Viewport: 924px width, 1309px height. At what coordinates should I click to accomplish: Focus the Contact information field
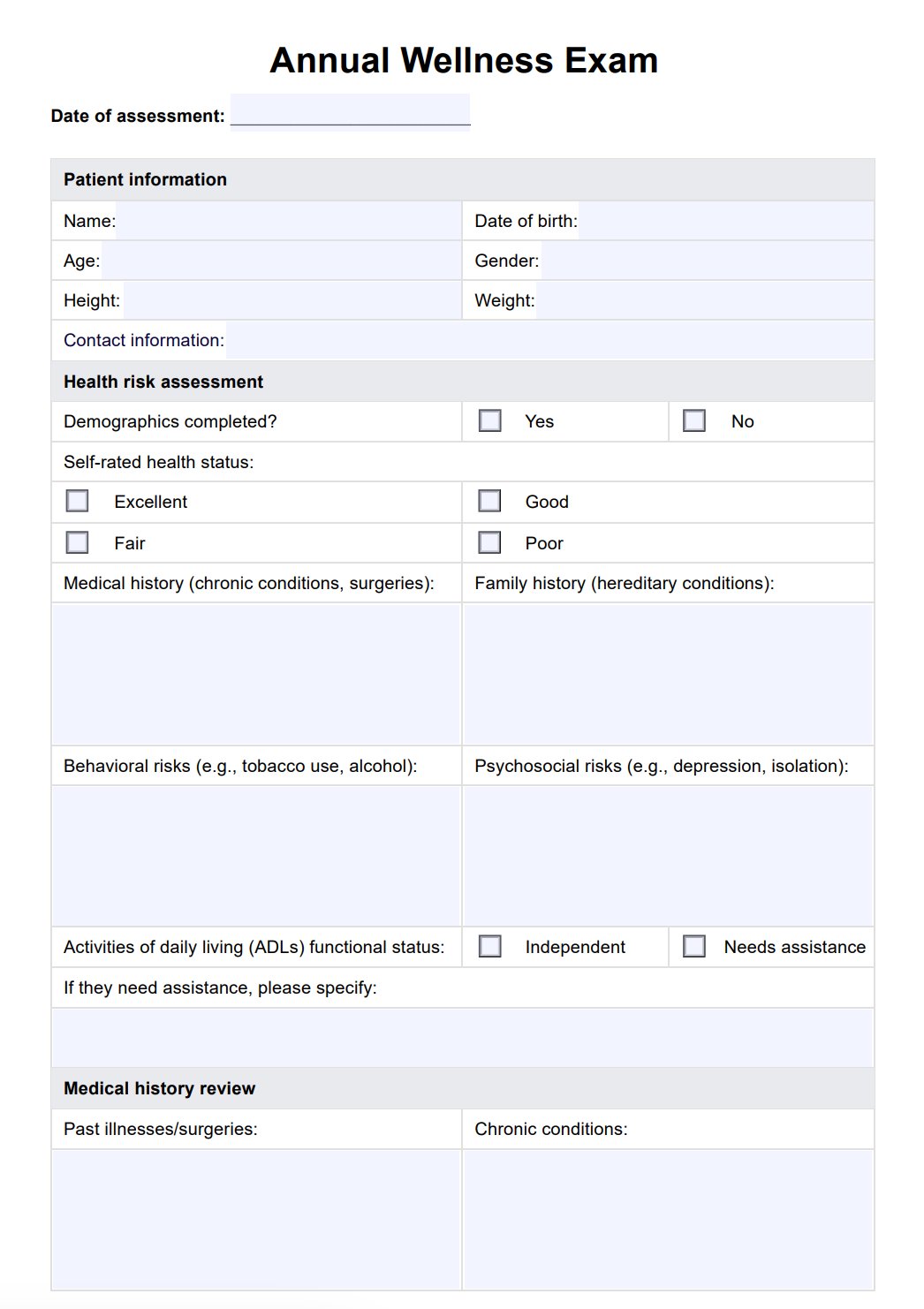click(549, 340)
